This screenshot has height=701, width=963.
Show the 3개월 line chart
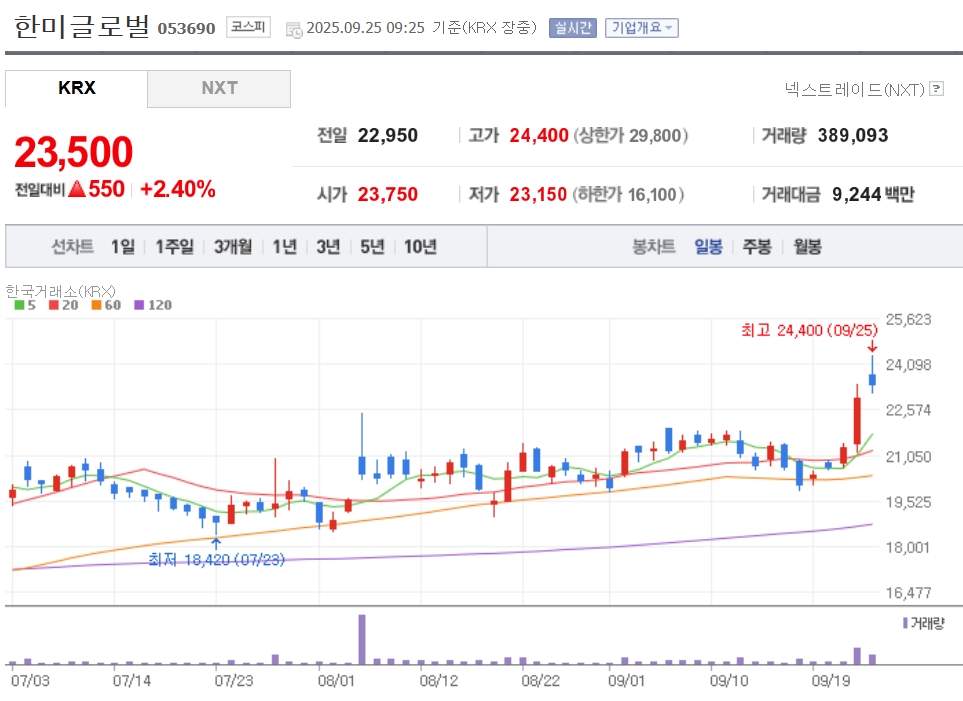(x=233, y=246)
